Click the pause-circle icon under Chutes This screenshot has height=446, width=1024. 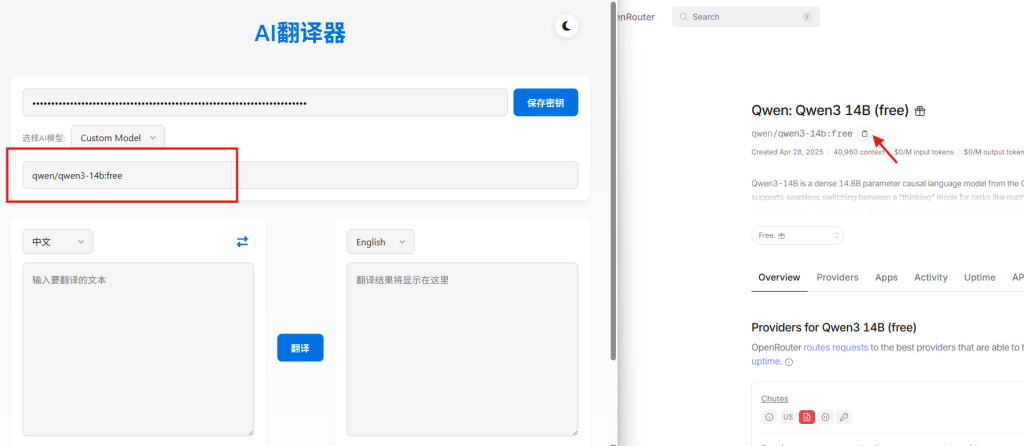pyautogui.click(x=825, y=417)
